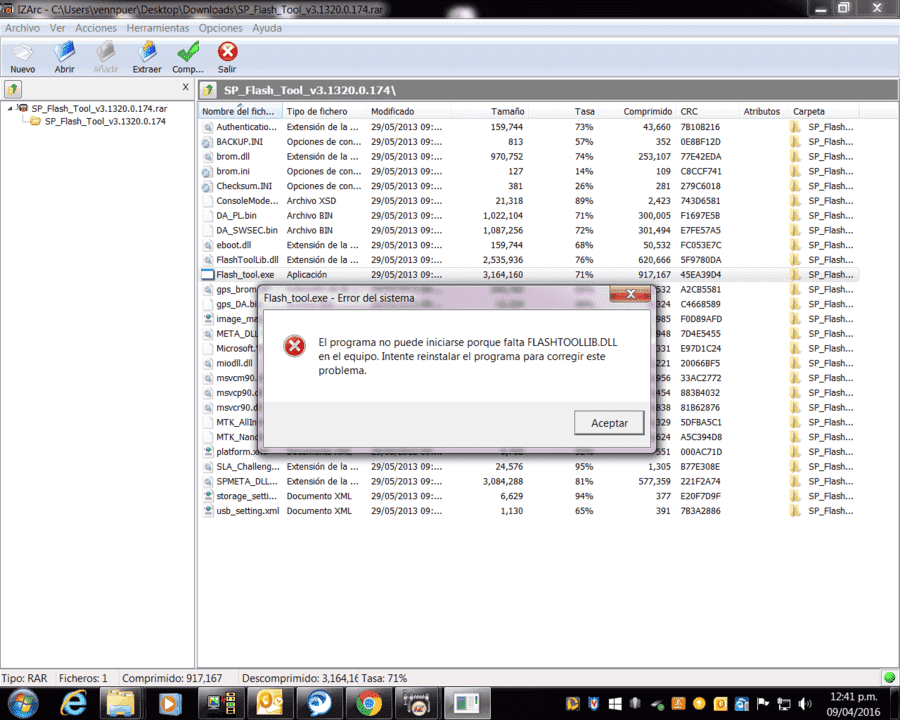Open Outlook from the taskbar
Screen dimensions: 900x720
[270, 703]
